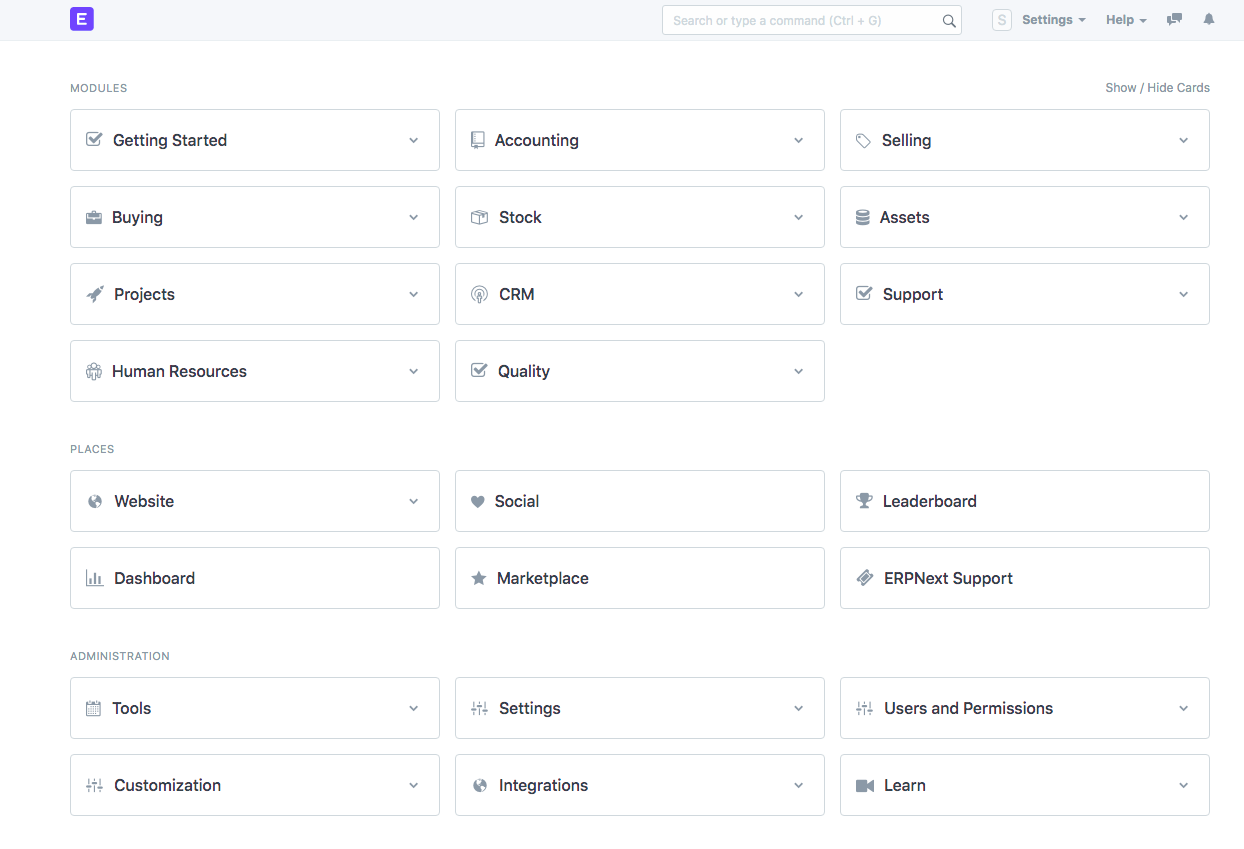This screenshot has width=1244, height=849.
Task: Expand the Human Resources card chevron
Action: tap(414, 371)
